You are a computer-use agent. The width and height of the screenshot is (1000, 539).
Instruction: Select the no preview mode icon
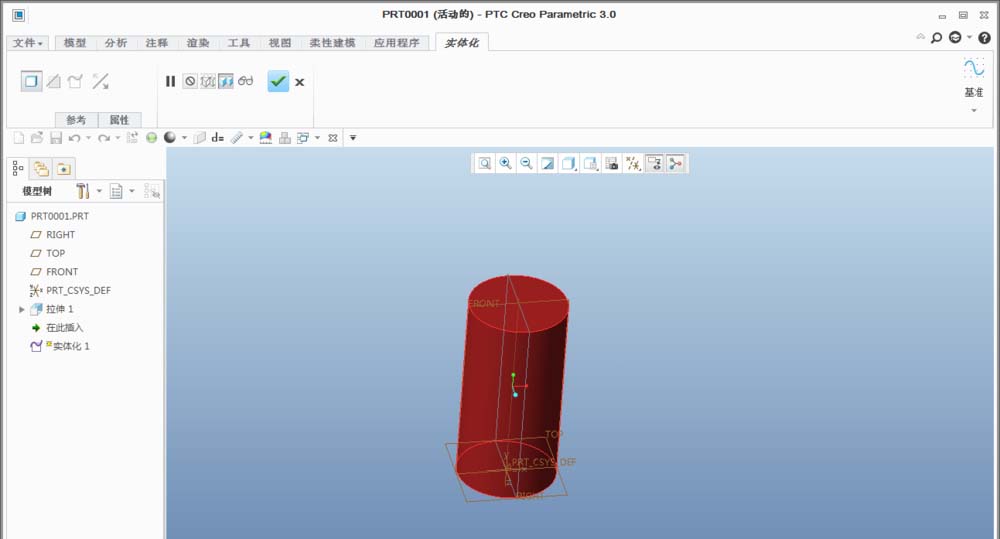click(x=190, y=81)
